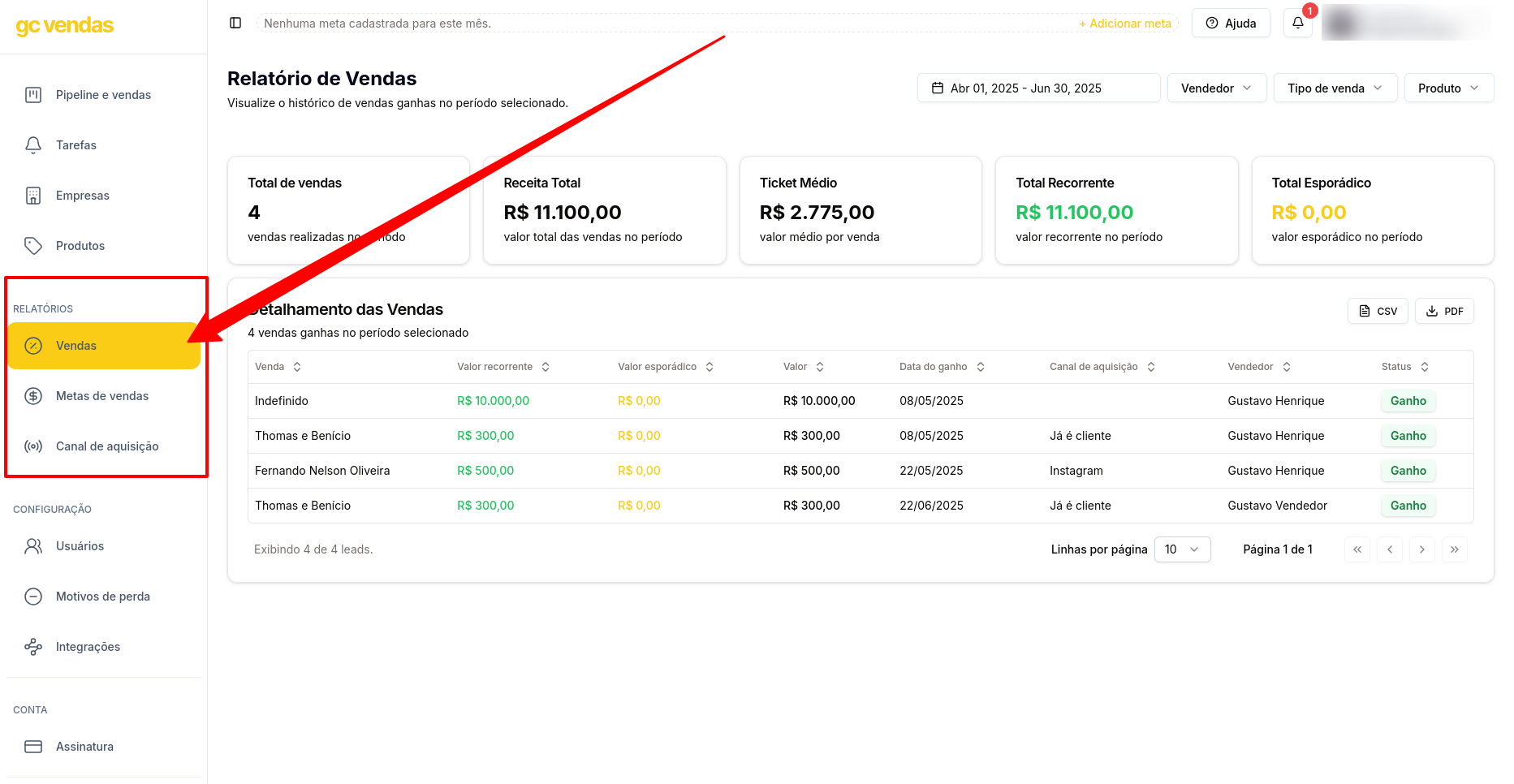1514x784 pixels.
Task: Open Pipeline e vendas page
Action: point(104,95)
